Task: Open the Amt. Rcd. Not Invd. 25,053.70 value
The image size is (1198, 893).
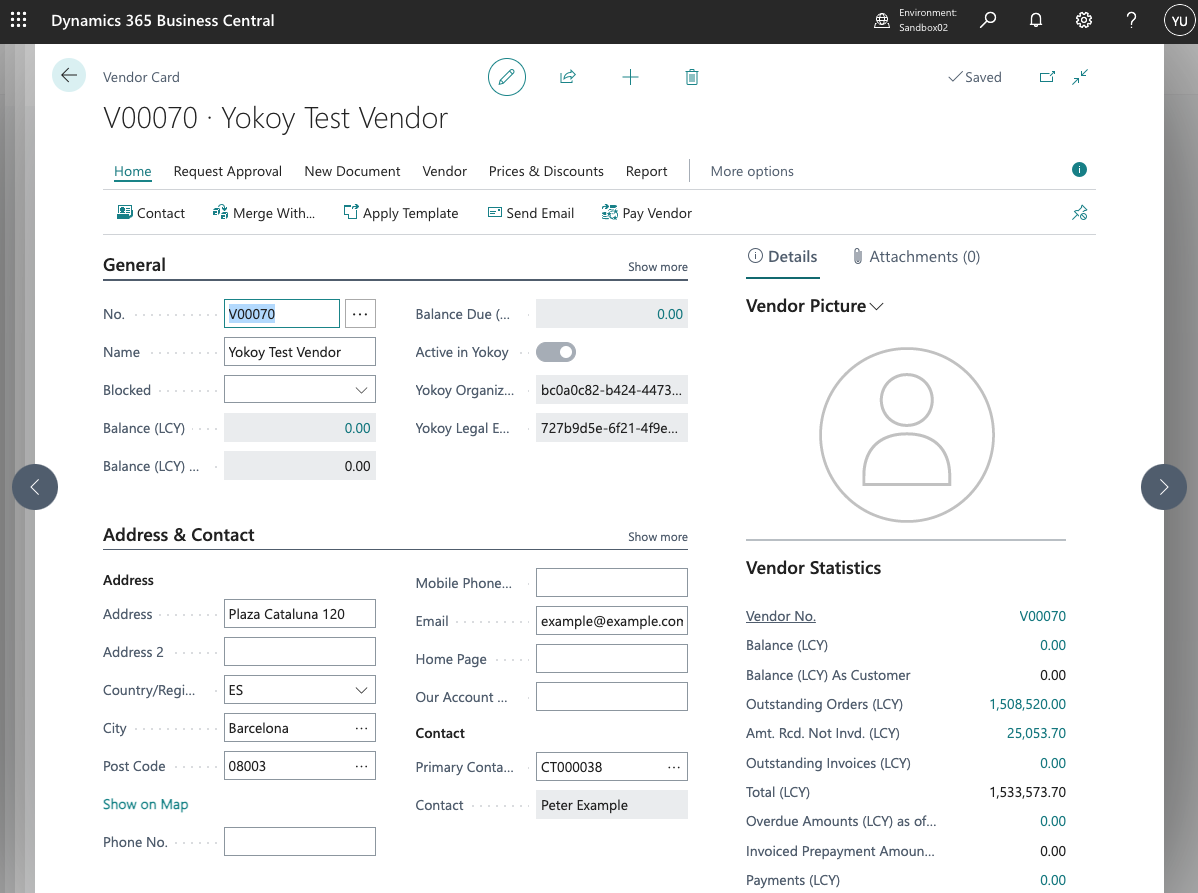Action: (1036, 733)
